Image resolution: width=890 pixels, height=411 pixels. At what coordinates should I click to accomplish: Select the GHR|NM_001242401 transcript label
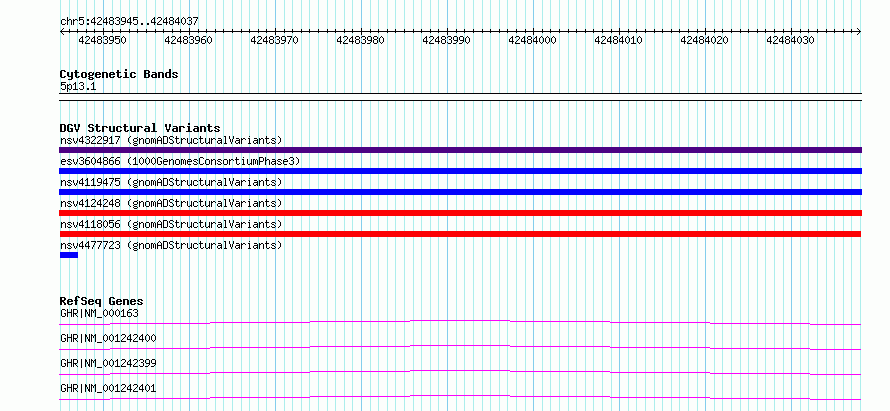108,388
